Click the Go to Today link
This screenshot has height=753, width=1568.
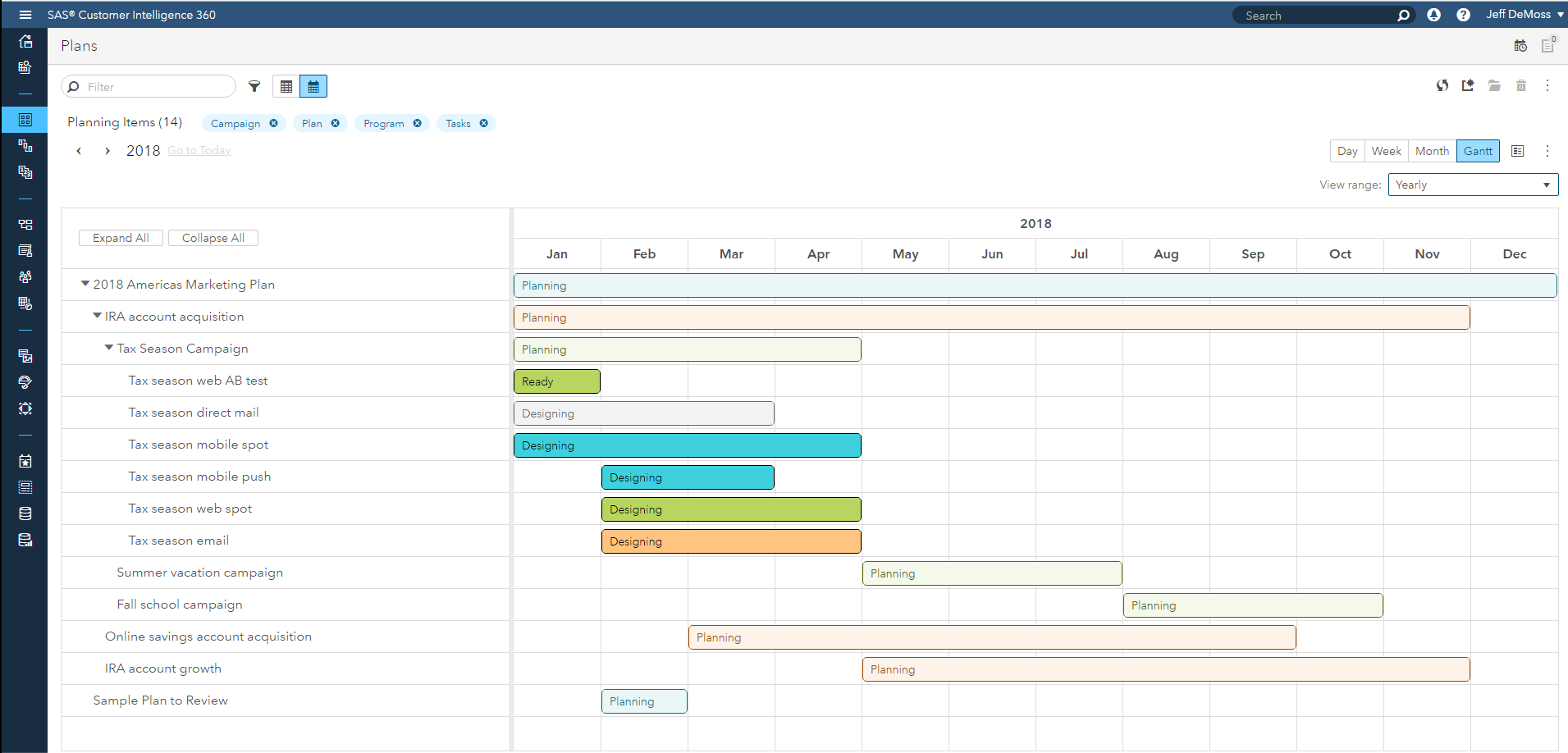point(199,151)
